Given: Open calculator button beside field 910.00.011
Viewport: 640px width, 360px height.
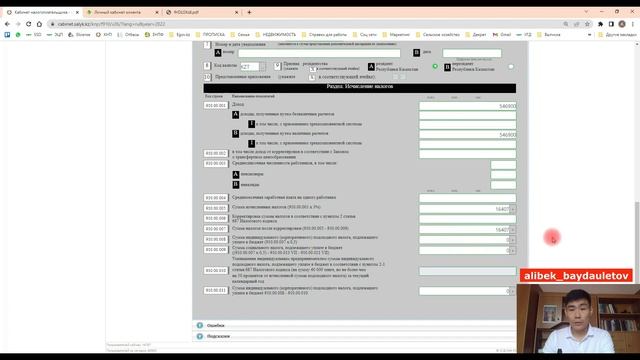Looking at the screenshot, I should (513, 291).
